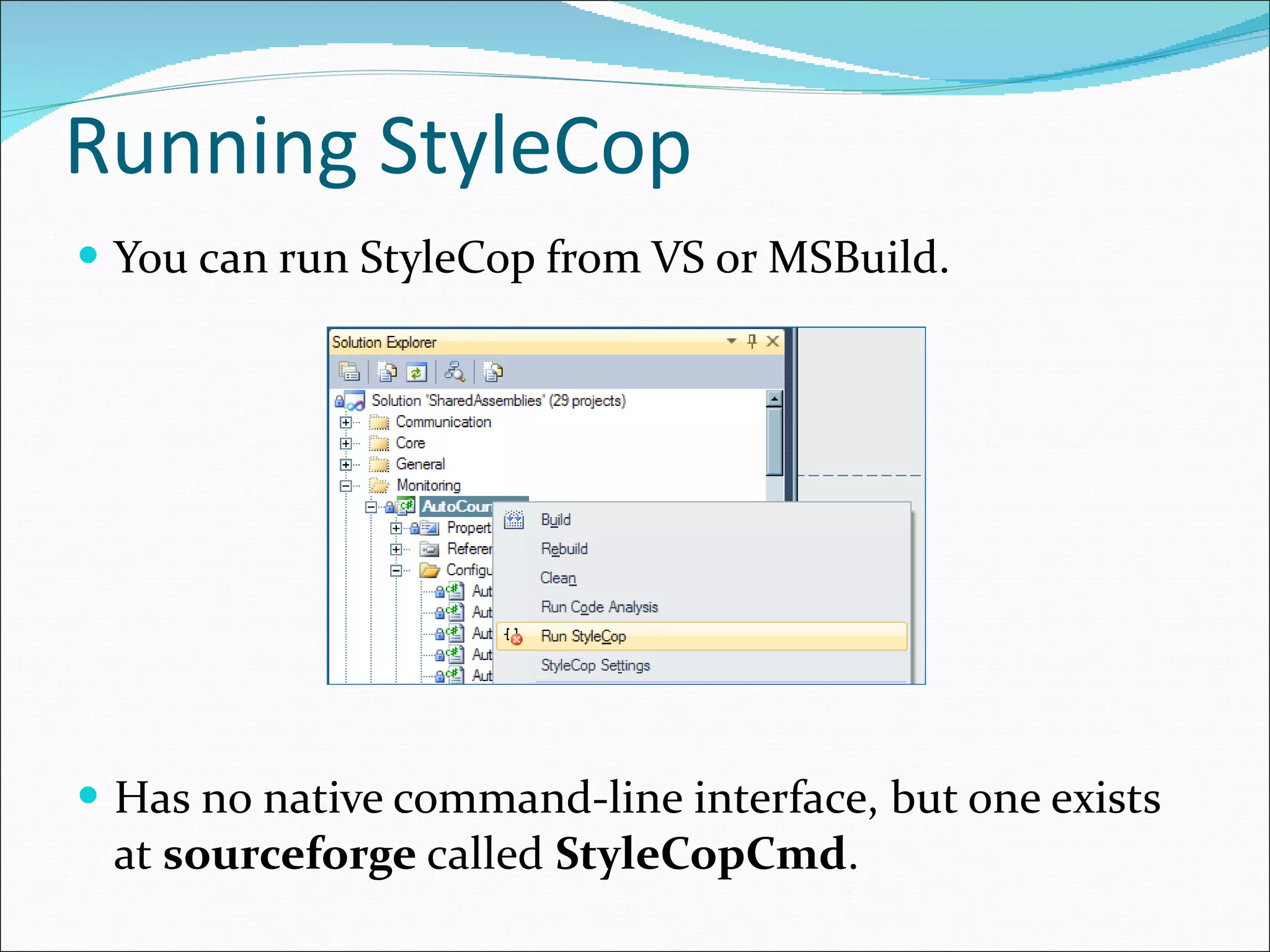Viewport: 1270px width, 952px height.
Task: Choose Clean from the context menu
Action: pyautogui.click(x=702, y=578)
